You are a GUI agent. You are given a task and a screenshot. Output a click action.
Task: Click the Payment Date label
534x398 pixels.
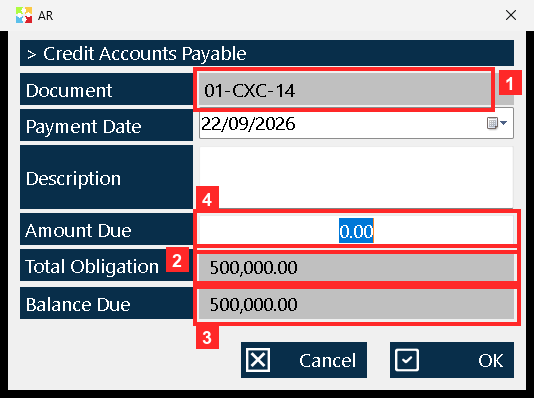(106, 125)
